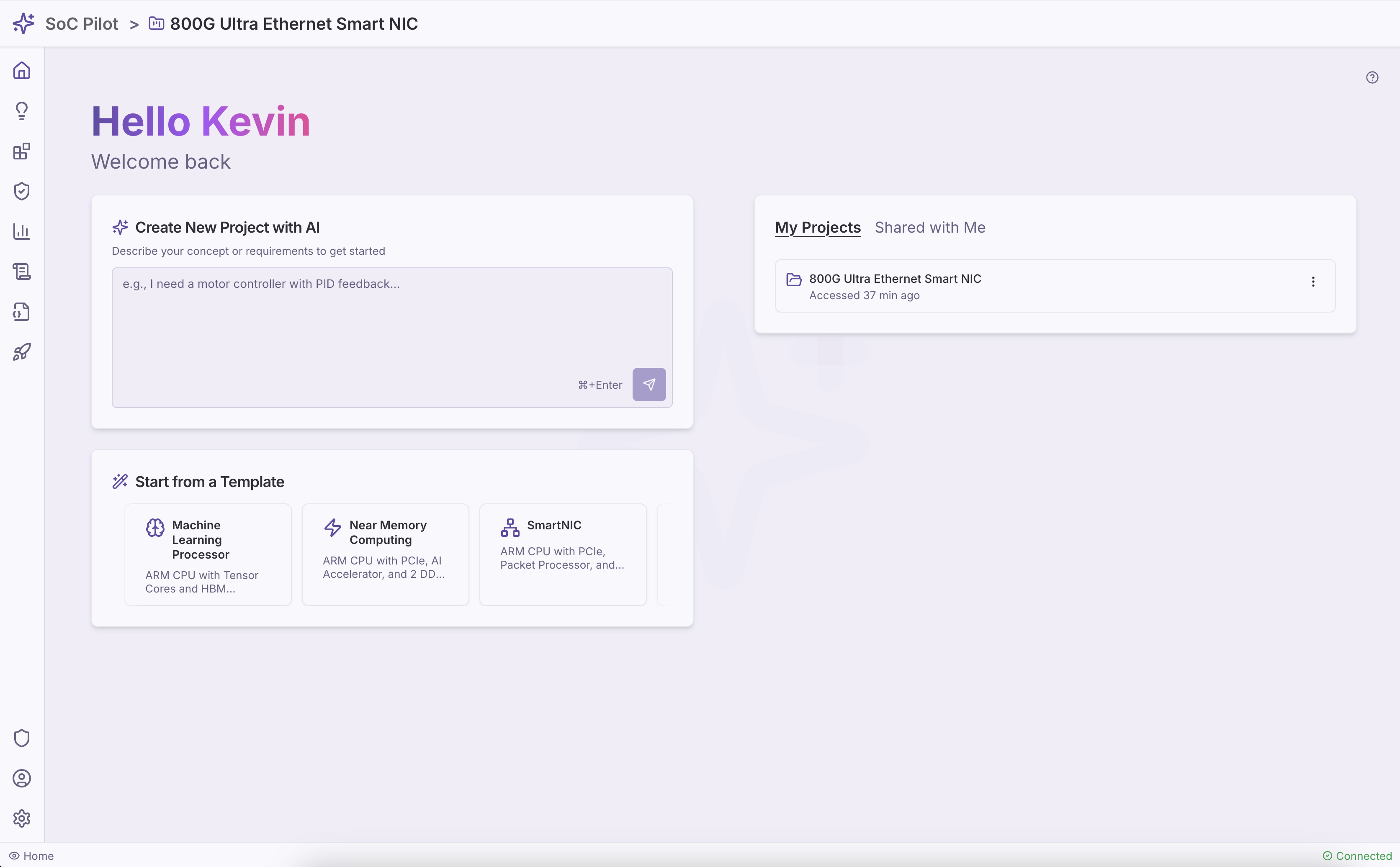1400x867 pixels.
Task: Open the shield-check verification sidebar icon
Action: coord(22,191)
